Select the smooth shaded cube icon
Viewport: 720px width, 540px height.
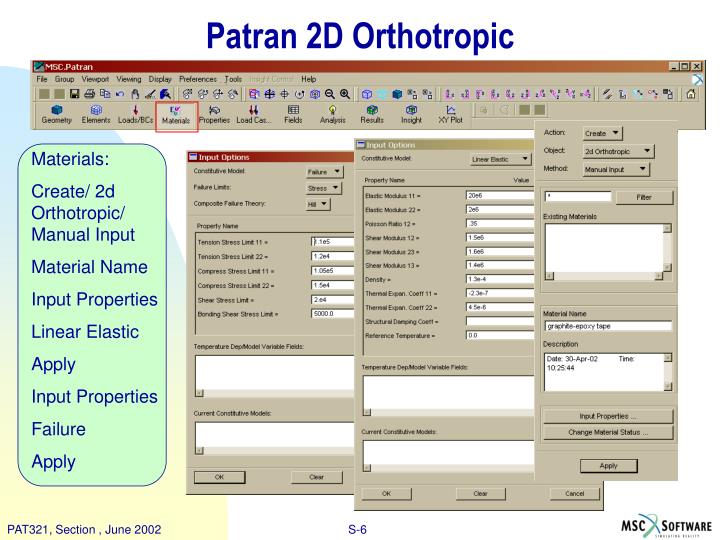coord(397,94)
